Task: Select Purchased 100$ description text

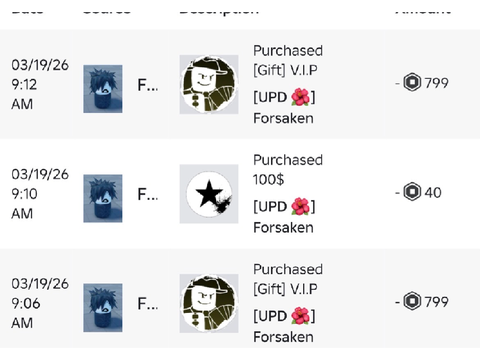Action: (288, 170)
